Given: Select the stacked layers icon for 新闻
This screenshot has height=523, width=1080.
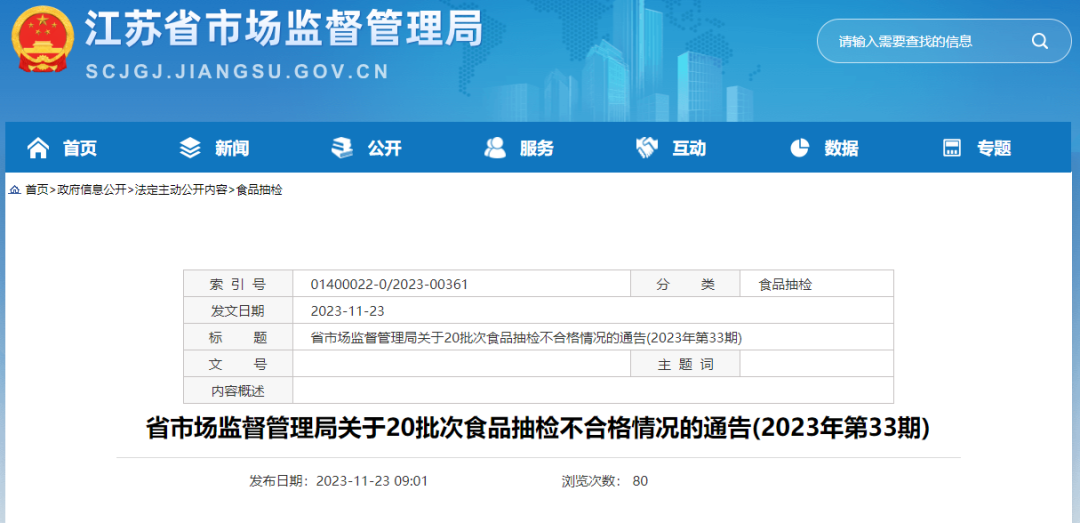Looking at the screenshot, I should click(x=190, y=148).
